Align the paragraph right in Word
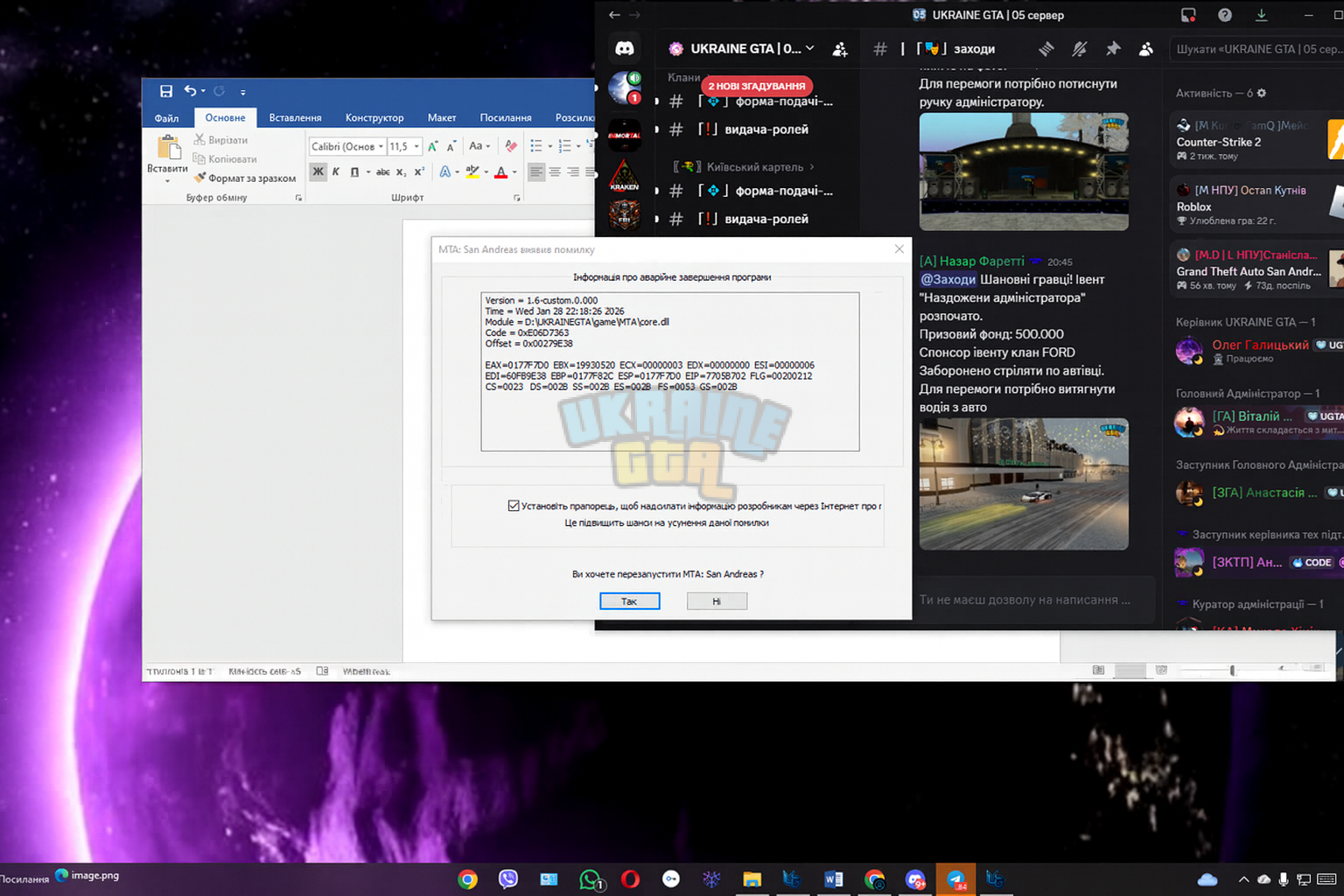1344x896 pixels. tap(573, 172)
